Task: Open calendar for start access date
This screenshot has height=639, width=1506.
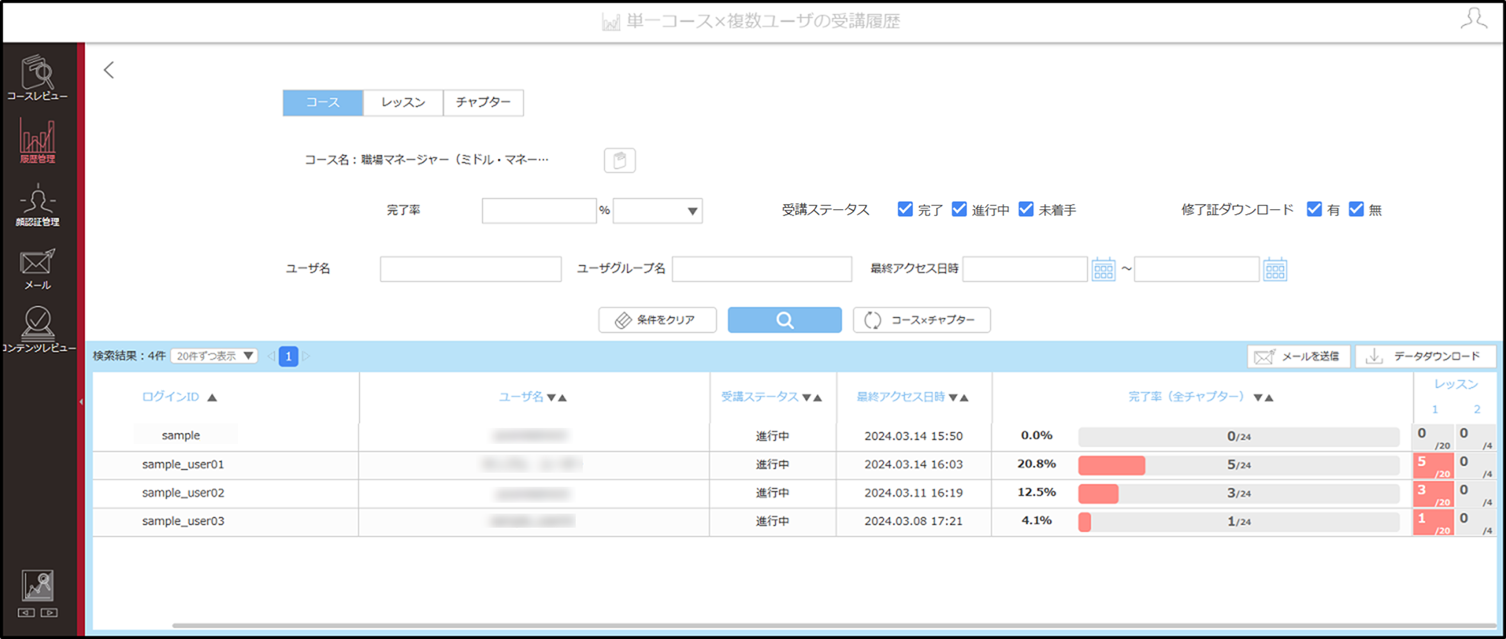Action: point(1103,269)
